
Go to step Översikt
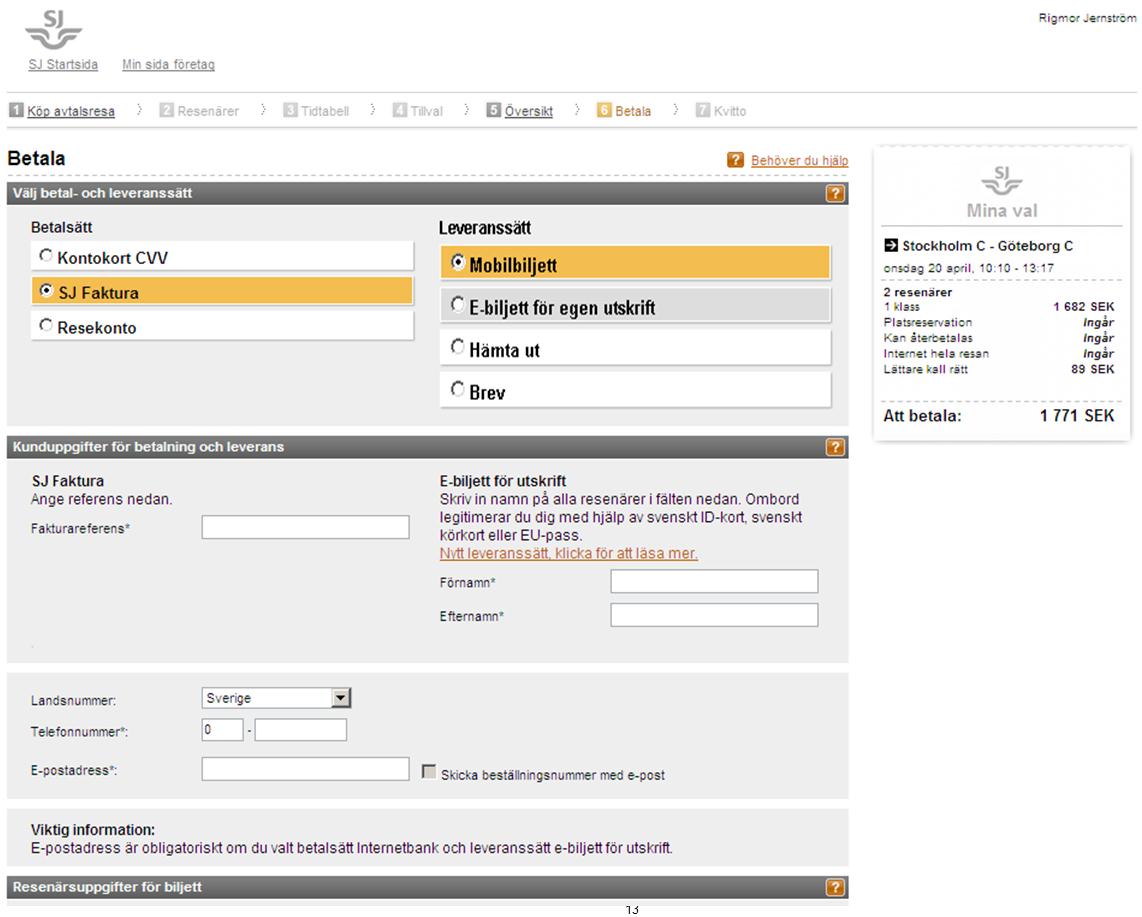pyautogui.click(x=529, y=111)
